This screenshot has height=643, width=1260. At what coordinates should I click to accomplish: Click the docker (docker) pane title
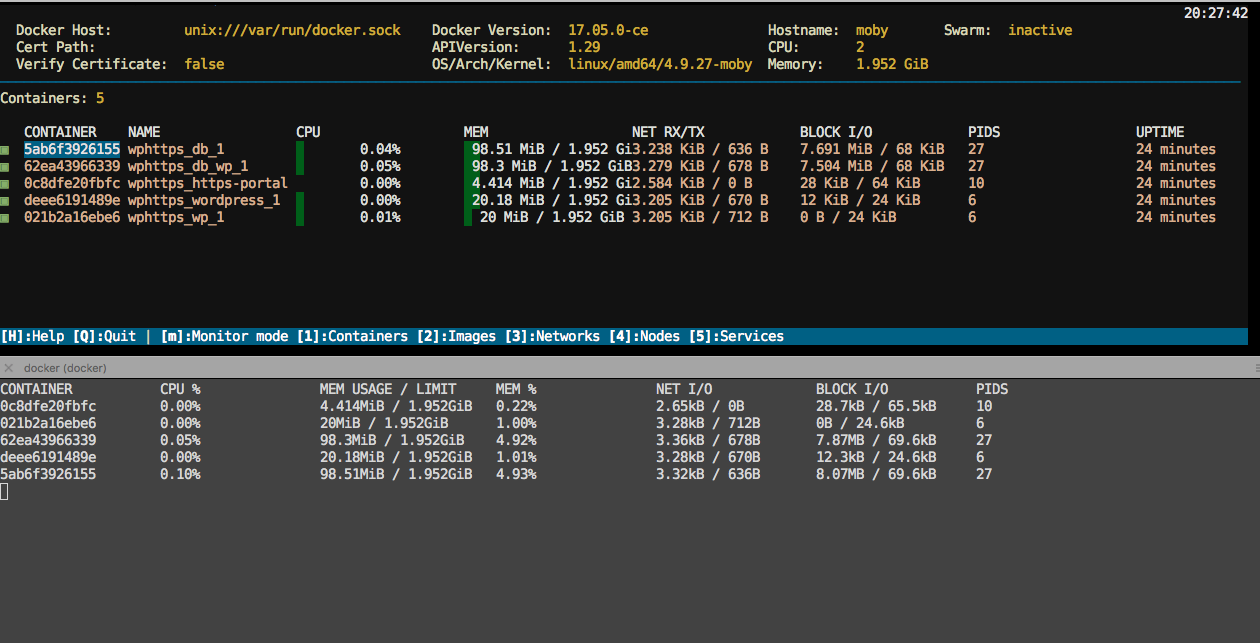tap(66, 369)
